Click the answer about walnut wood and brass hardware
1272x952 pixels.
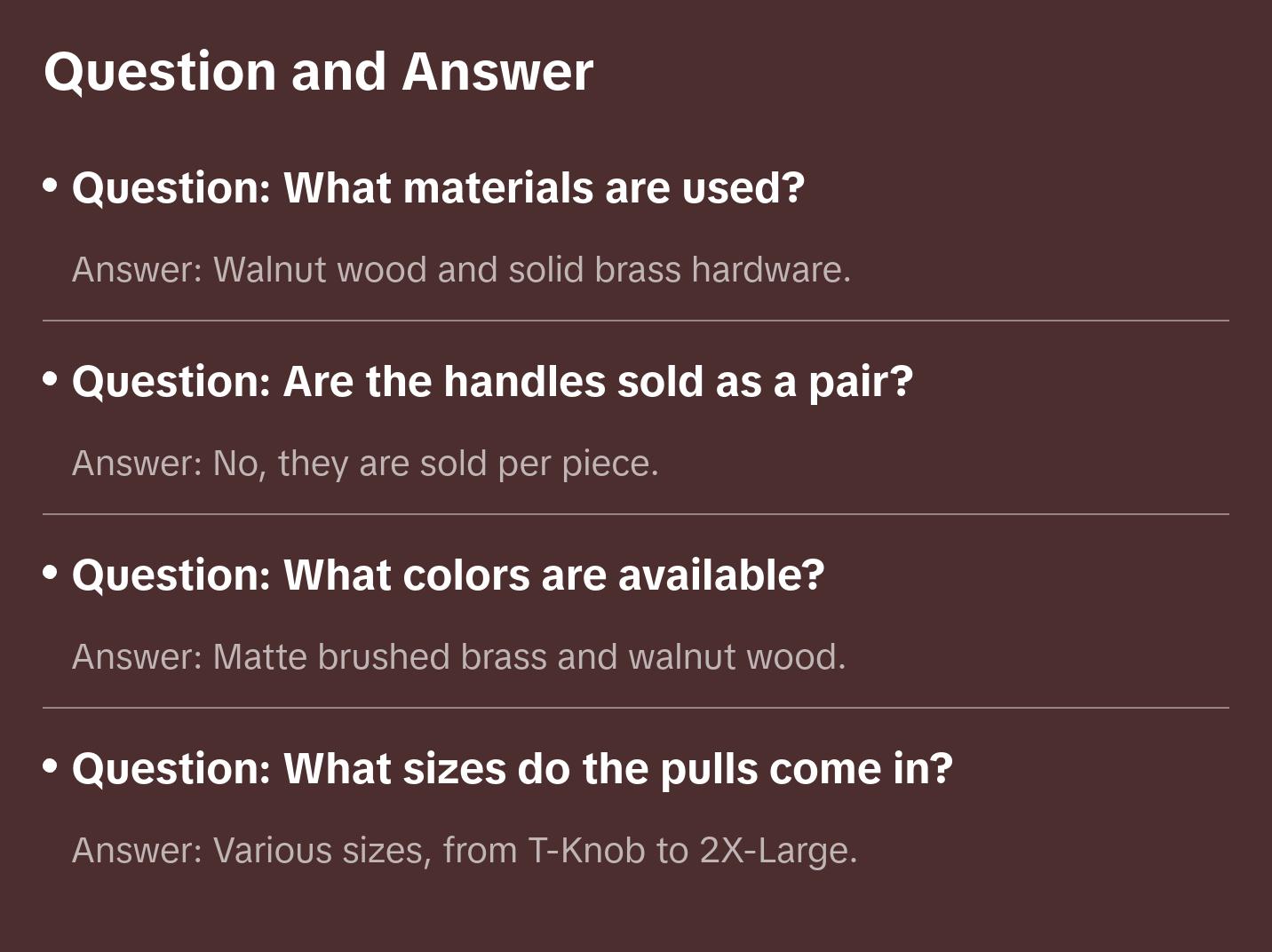point(461,270)
